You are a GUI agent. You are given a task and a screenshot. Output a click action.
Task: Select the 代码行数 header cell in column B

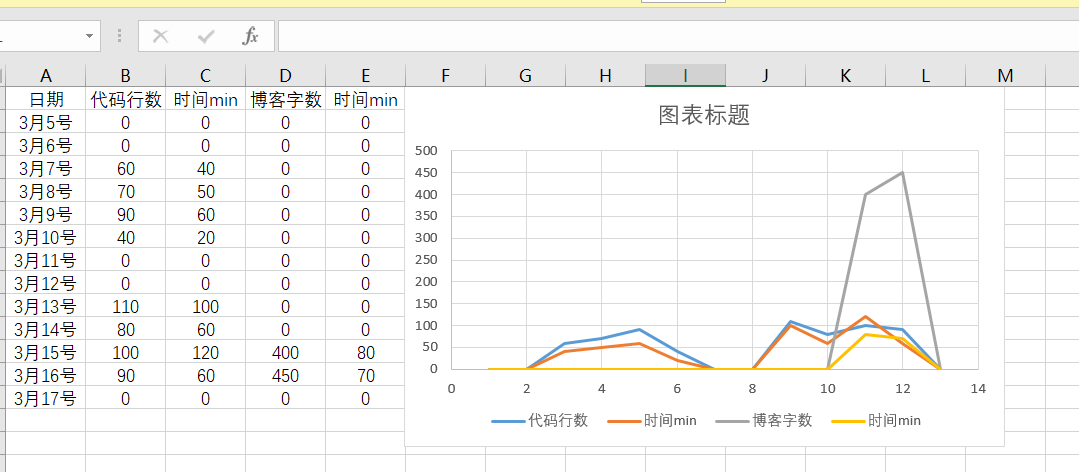[x=125, y=99]
